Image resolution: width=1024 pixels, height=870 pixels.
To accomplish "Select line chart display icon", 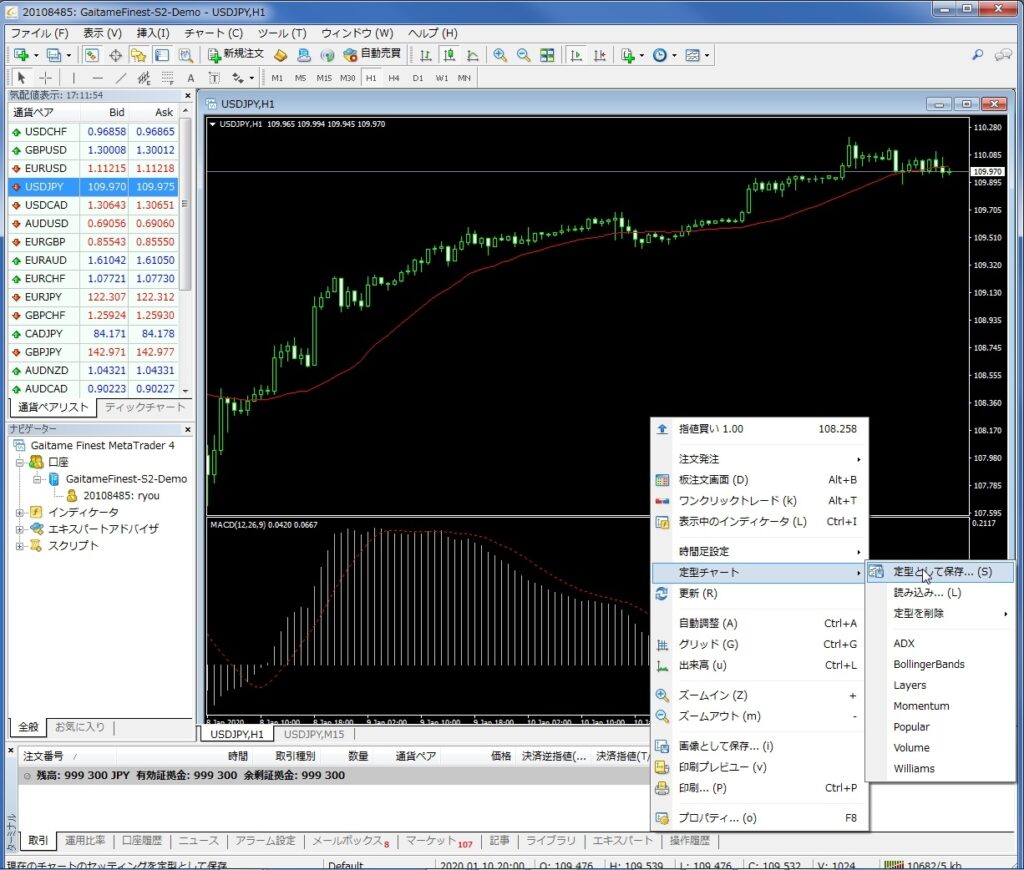I will point(472,55).
